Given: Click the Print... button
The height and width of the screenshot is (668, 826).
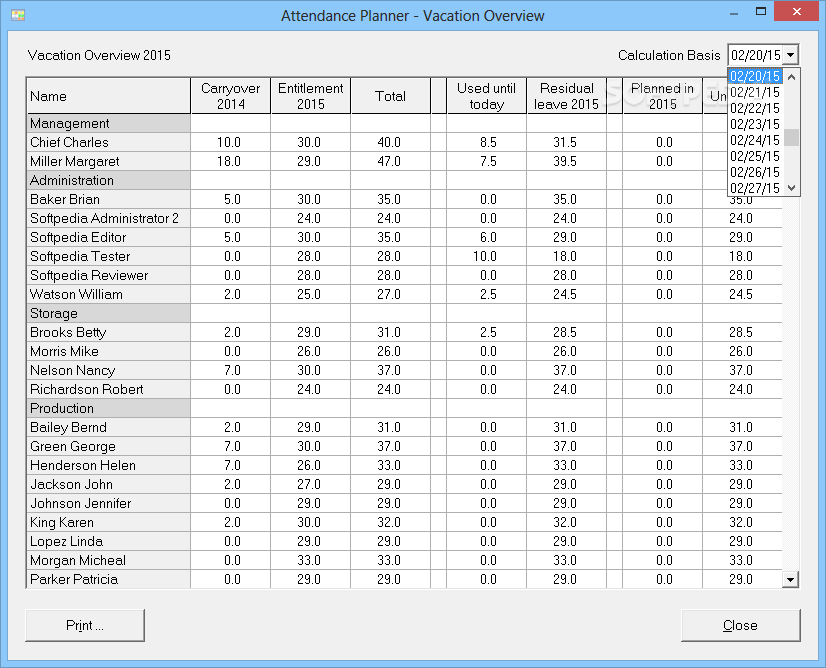Looking at the screenshot, I should click(x=85, y=625).
